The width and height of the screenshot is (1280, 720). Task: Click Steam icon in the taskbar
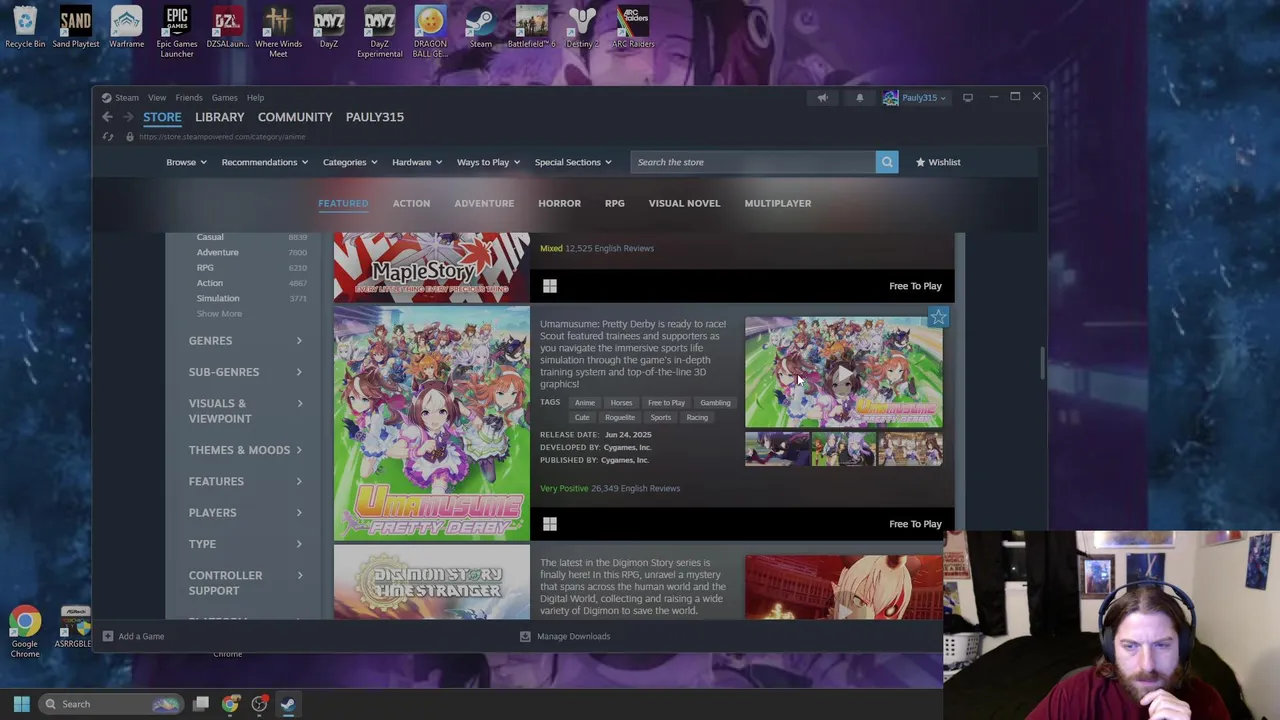[287, 704]
